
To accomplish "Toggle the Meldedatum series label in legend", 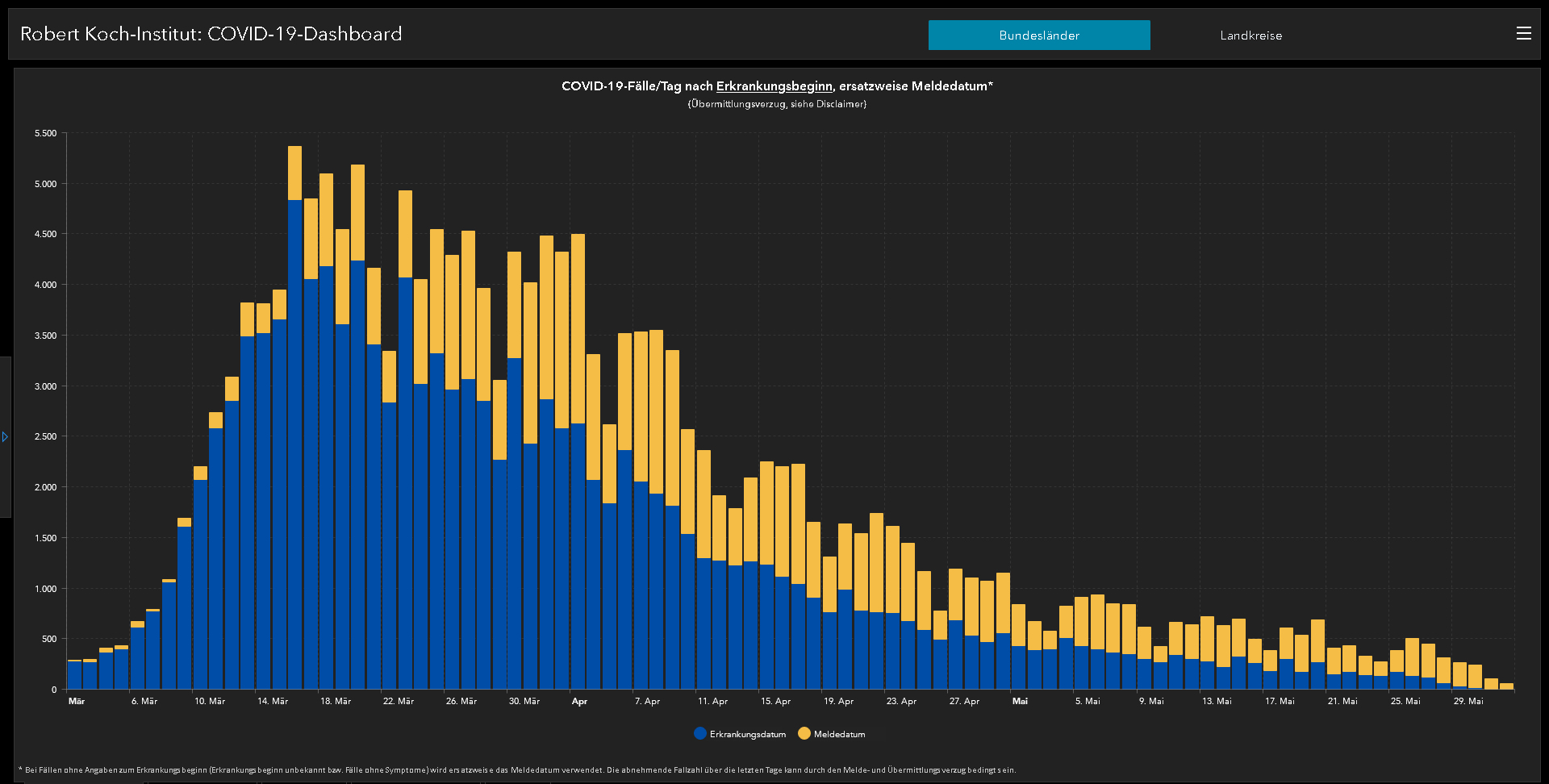I will pyautogui.click(x=839, y=734).
